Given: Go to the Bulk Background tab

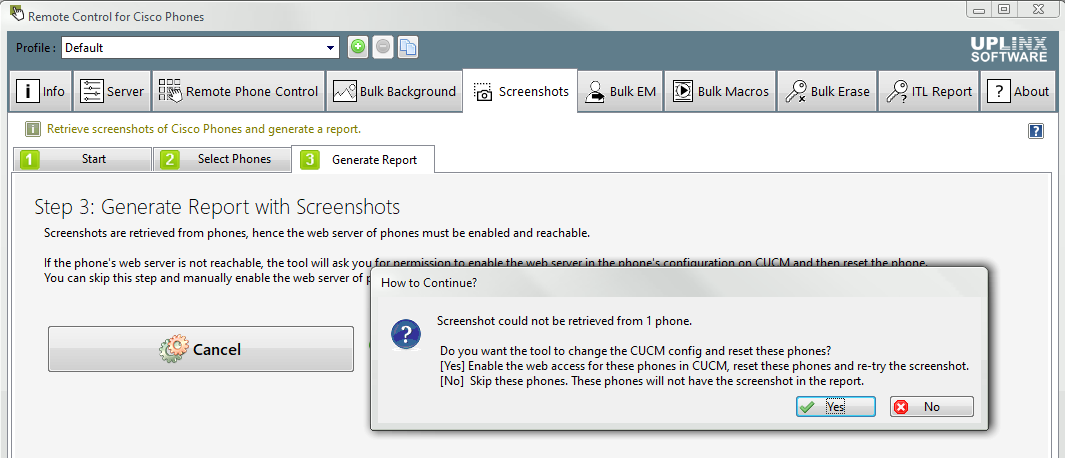Looking at the screenshot, I should point(394,91).
